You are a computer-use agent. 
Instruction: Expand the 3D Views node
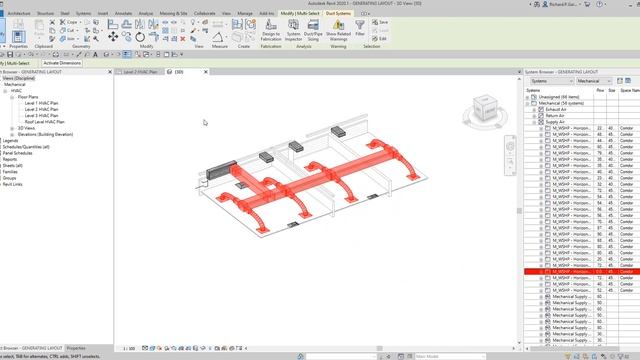coord(12,128)
